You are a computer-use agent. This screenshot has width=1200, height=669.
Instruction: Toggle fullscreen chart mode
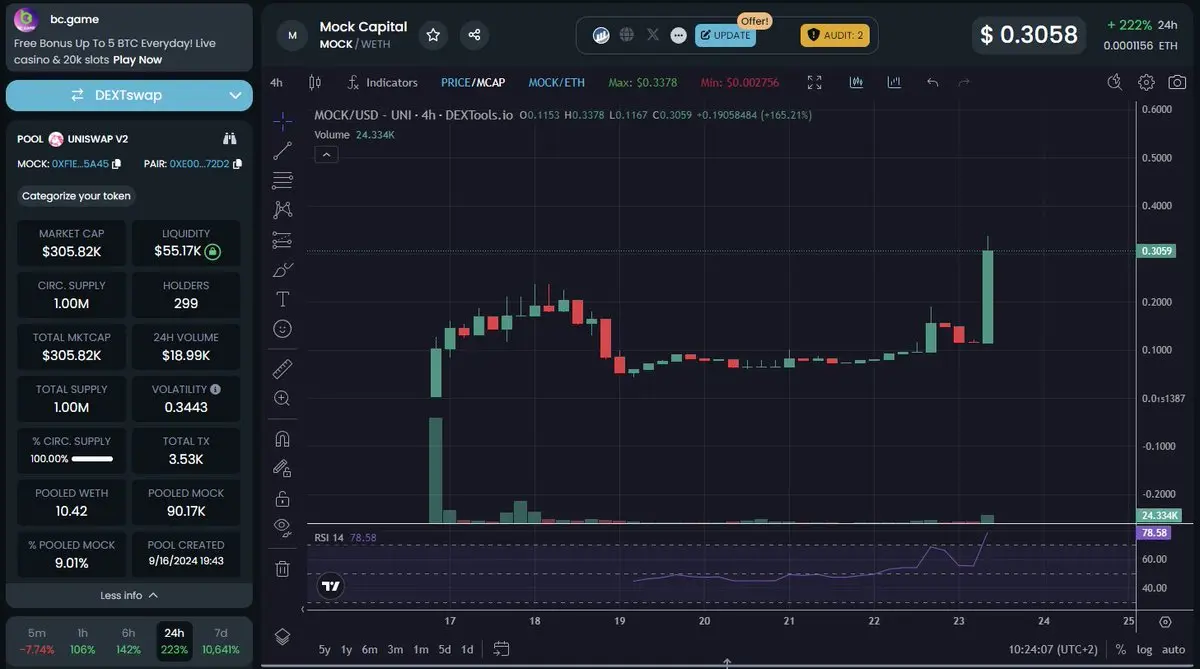click(815, 82)
